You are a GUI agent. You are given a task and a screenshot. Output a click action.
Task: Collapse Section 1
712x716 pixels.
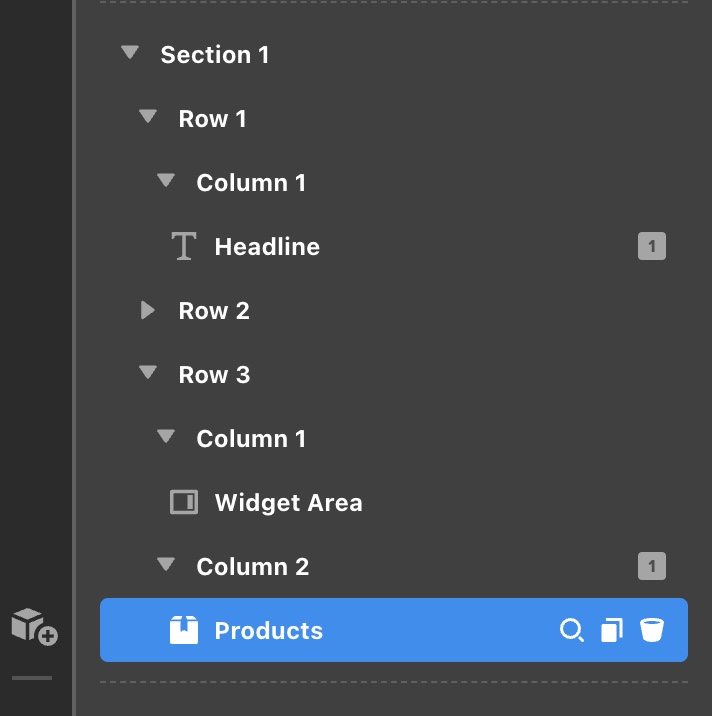[x=130, y=53]
